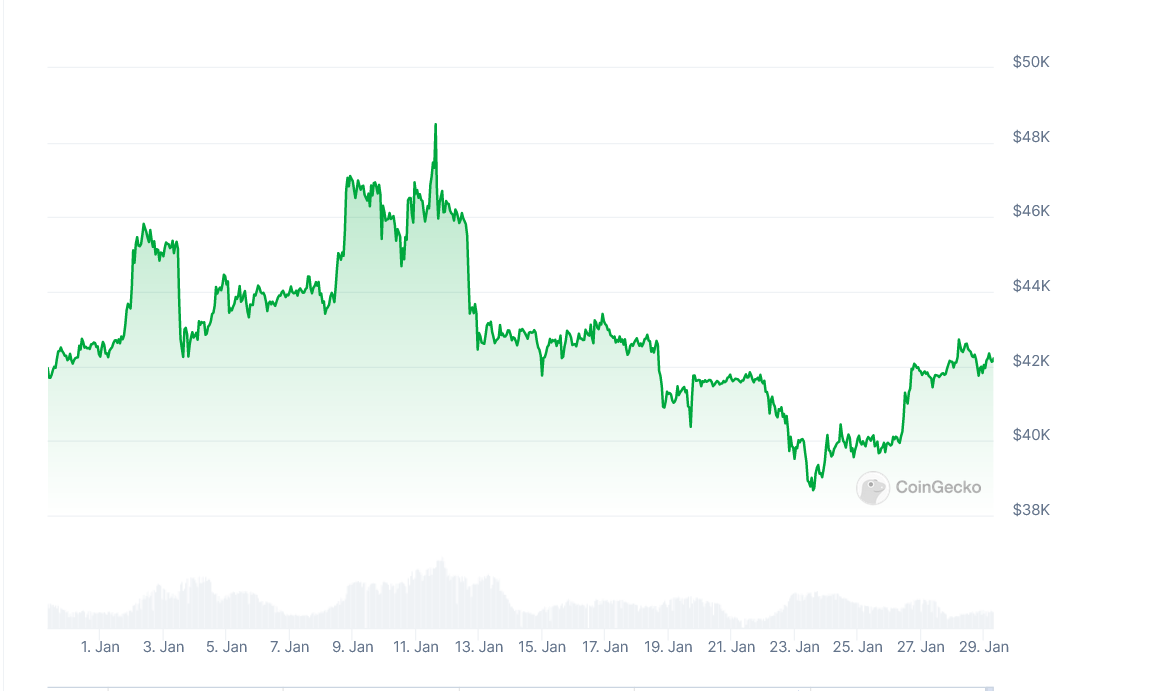
Task: Select the 1. Jan date label
Action: pos(100,647)
